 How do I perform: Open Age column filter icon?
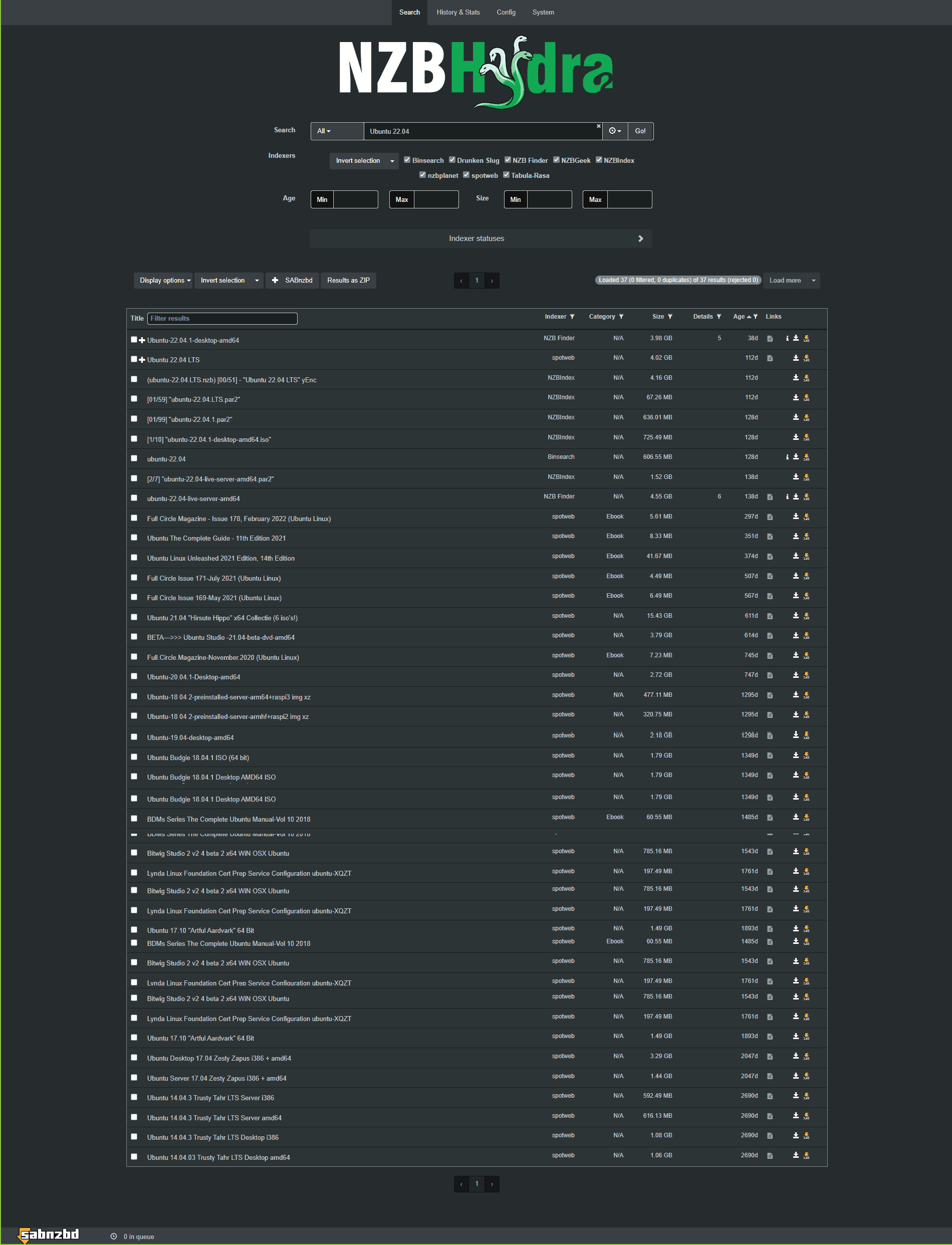click(756, 317)
